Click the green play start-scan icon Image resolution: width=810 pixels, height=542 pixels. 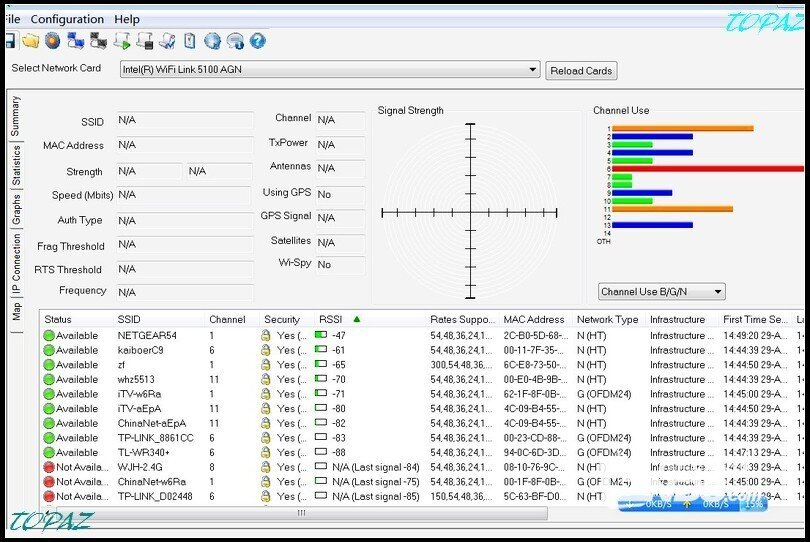point(121,41)
